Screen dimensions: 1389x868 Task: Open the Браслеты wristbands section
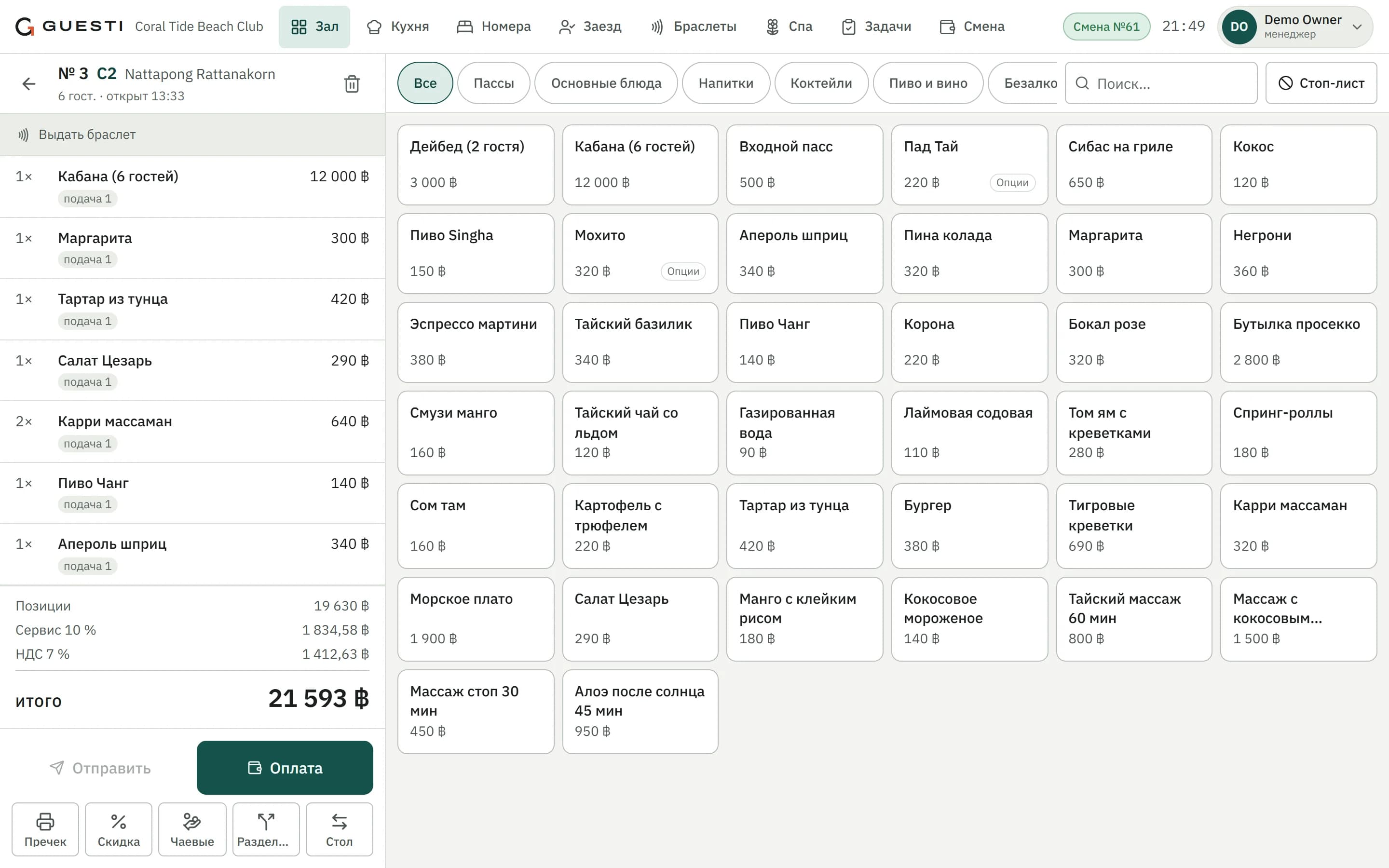click(x=694, y=27)
